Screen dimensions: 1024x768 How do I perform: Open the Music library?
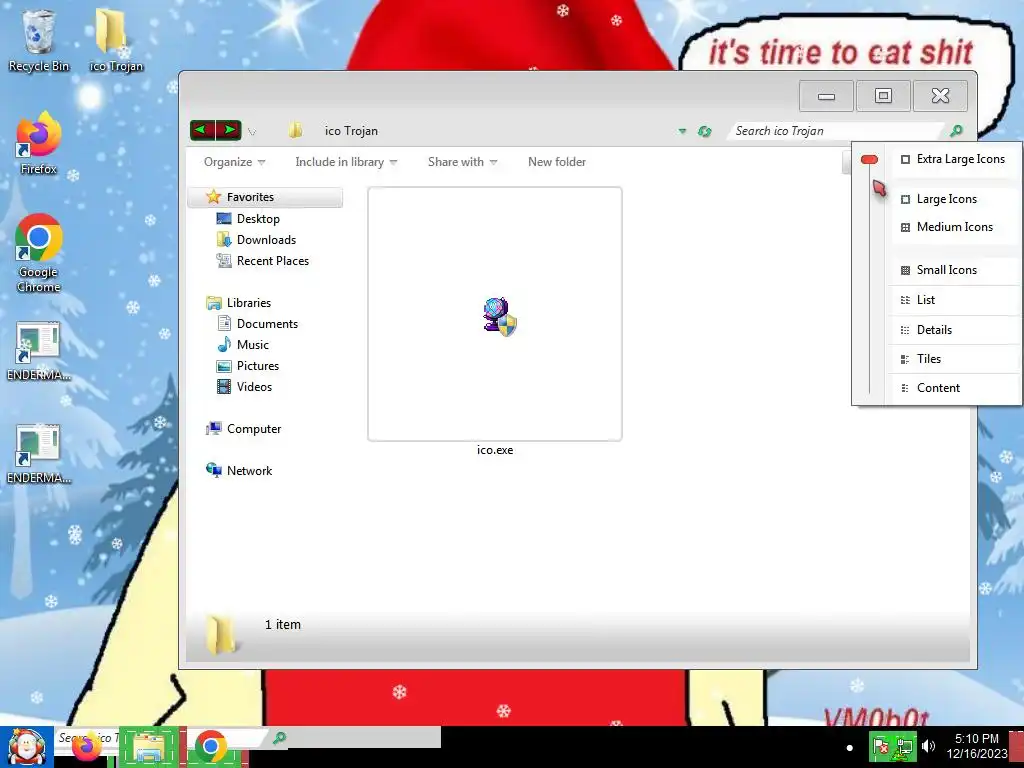[243, 344]
